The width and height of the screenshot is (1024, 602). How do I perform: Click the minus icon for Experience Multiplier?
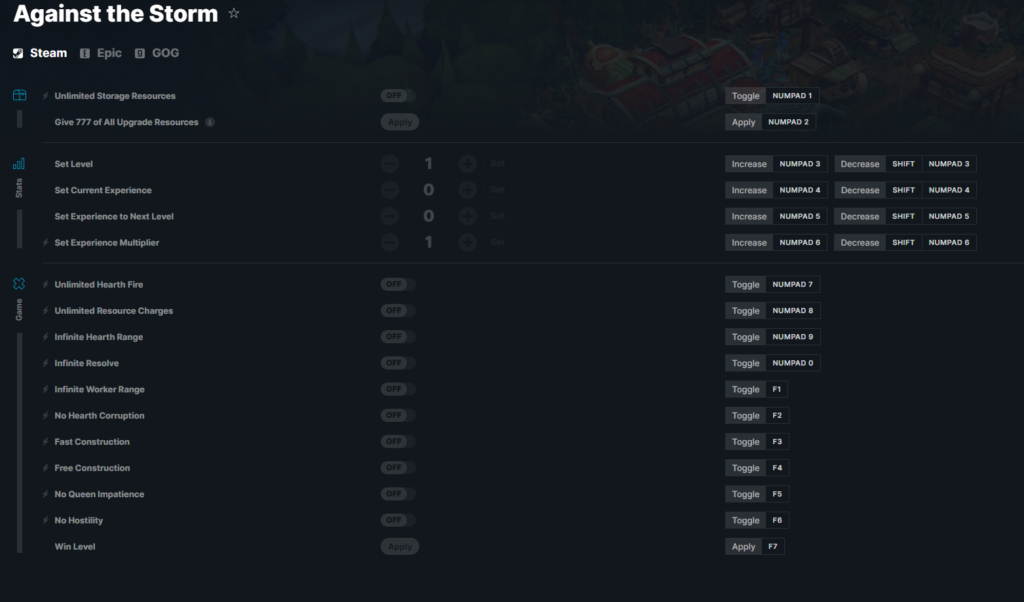click(390, 242)
